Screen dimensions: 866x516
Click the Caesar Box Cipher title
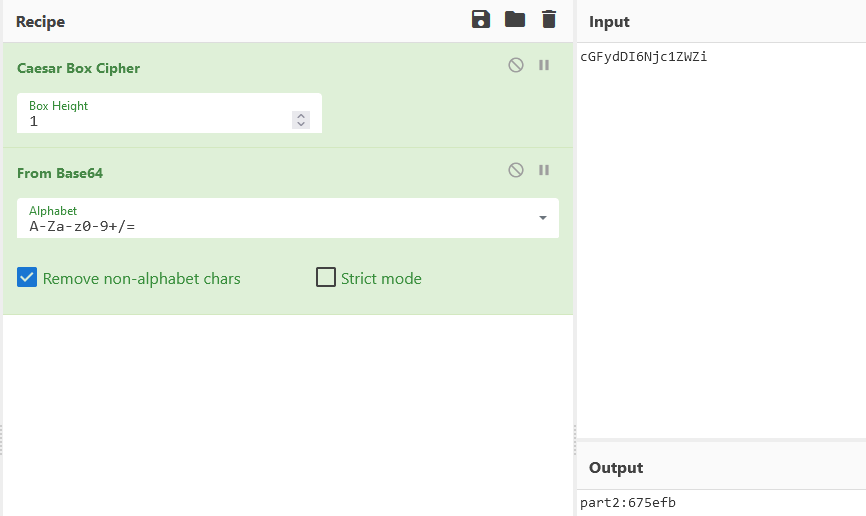78,68
